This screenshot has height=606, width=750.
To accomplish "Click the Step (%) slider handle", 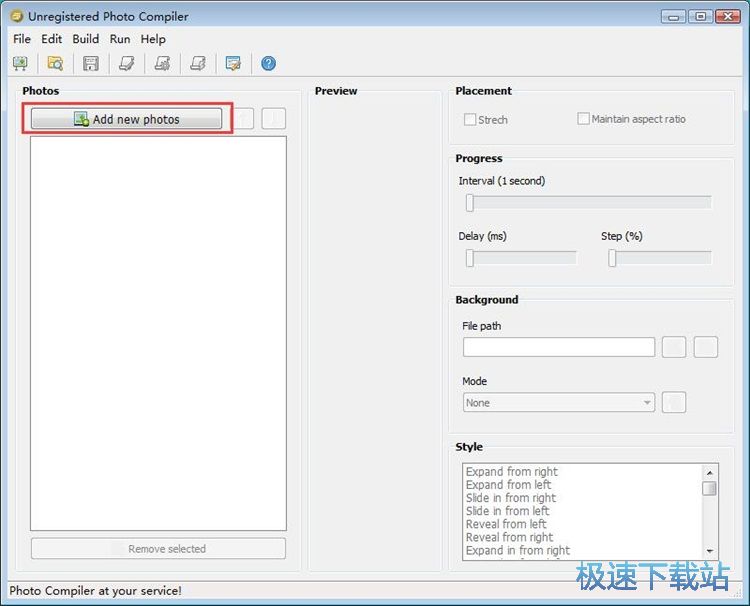I will (612, 258).
